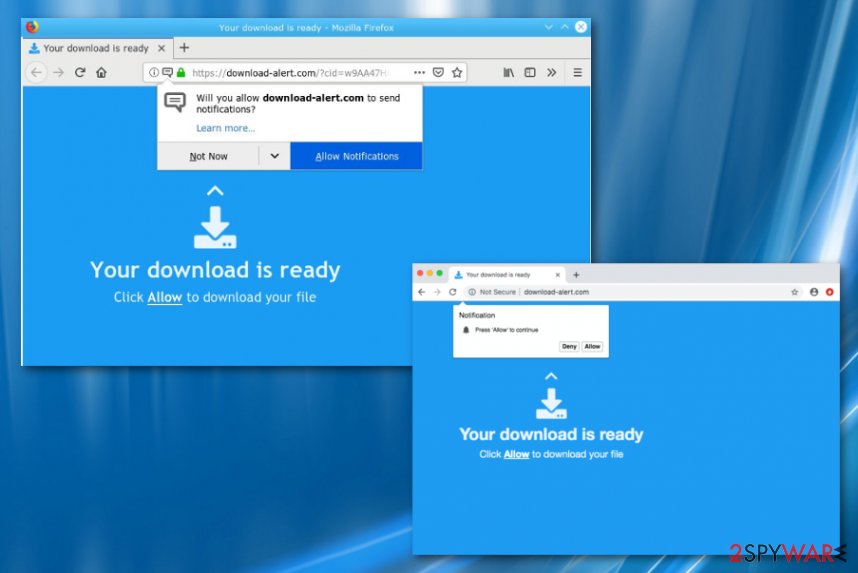Screen dimensions: 858x573
Task: Click the speech-bubble icon in Firefox permission prompt
Action: point(175,102)
